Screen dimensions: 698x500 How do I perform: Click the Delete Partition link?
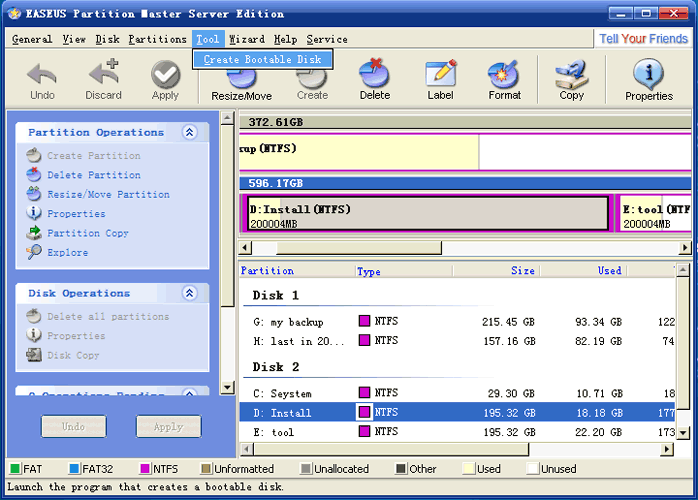(x=94, y=175)
